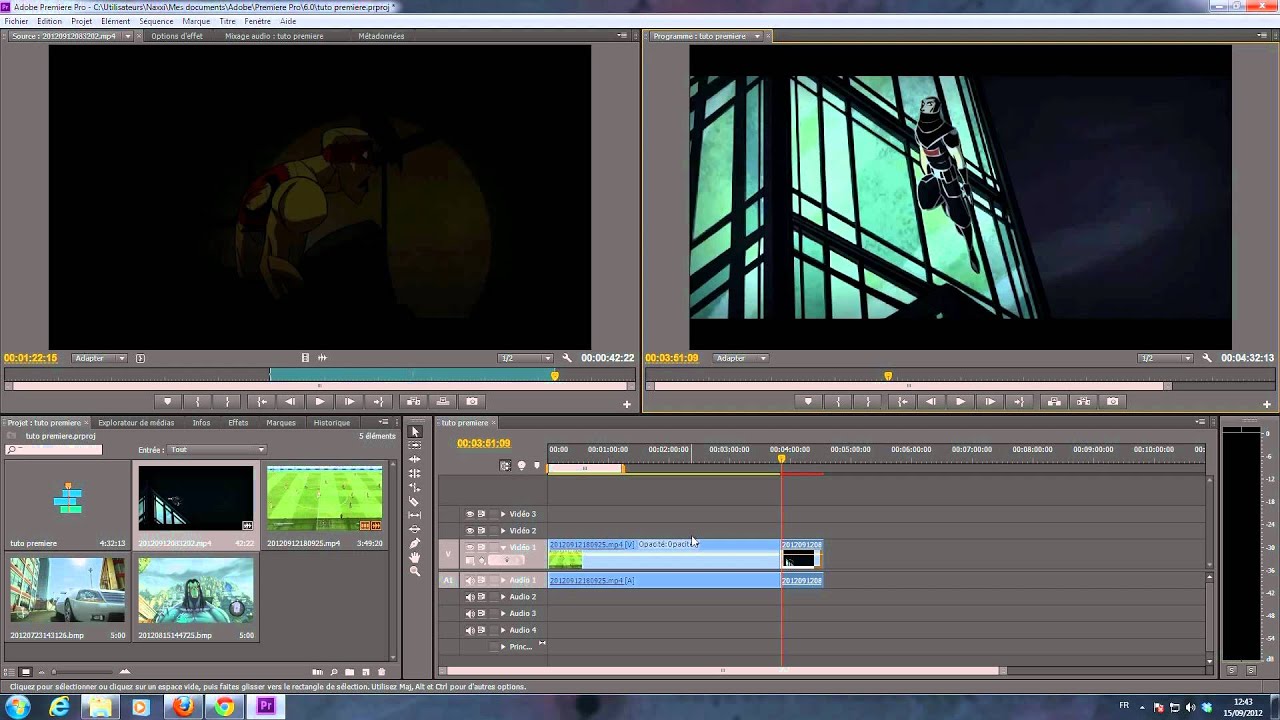Mute Audio 1 track speaker
Image resolution: width=1280 pixels, height=720 pixels.
click(x=470, y=580)
